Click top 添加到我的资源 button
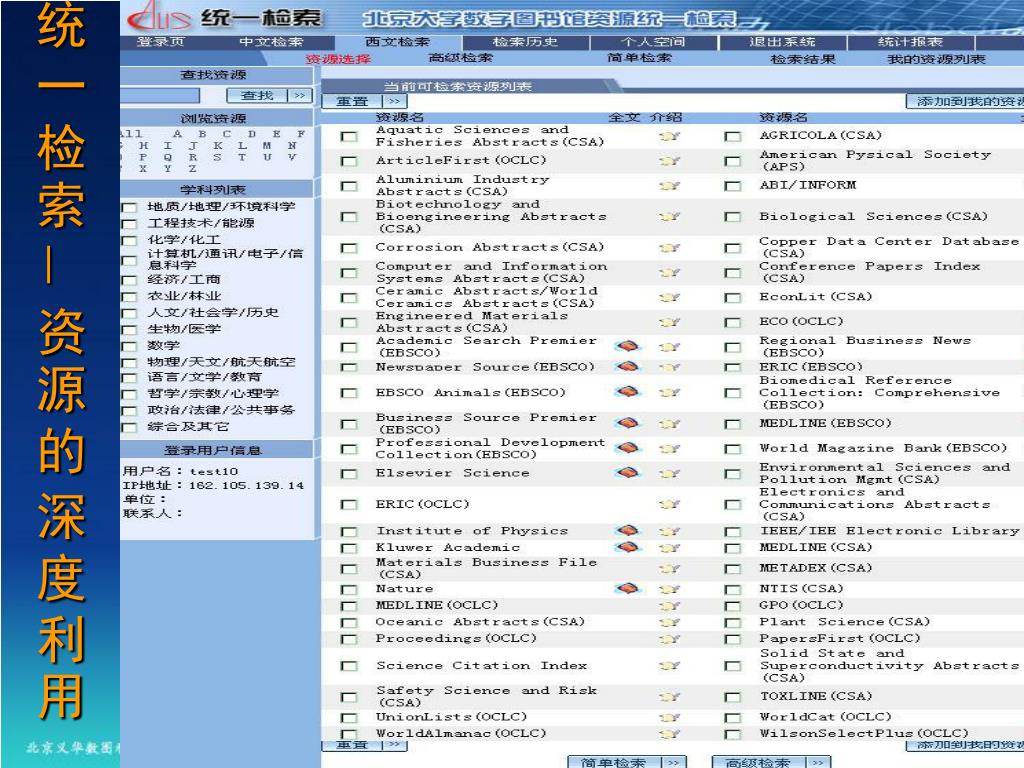Screen dimensions: 1024x768 [965, 101]
